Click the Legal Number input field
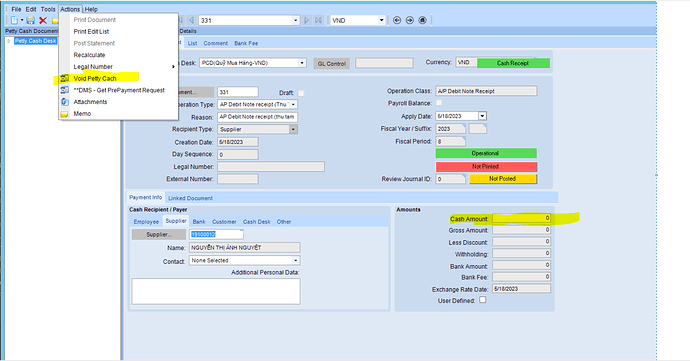Screen dimensions: 690x361 click(x=271, y=166)
